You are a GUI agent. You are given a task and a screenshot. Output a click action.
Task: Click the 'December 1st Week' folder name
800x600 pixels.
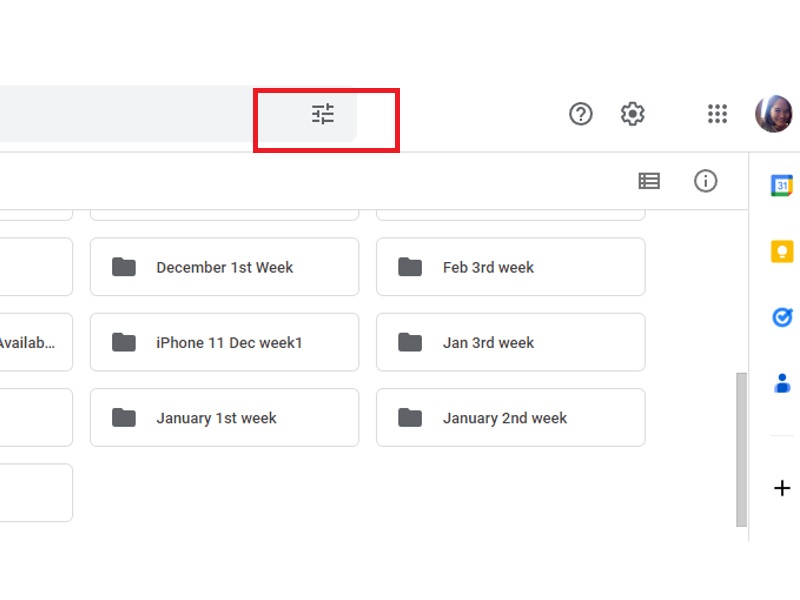click(x=224, y=267)
